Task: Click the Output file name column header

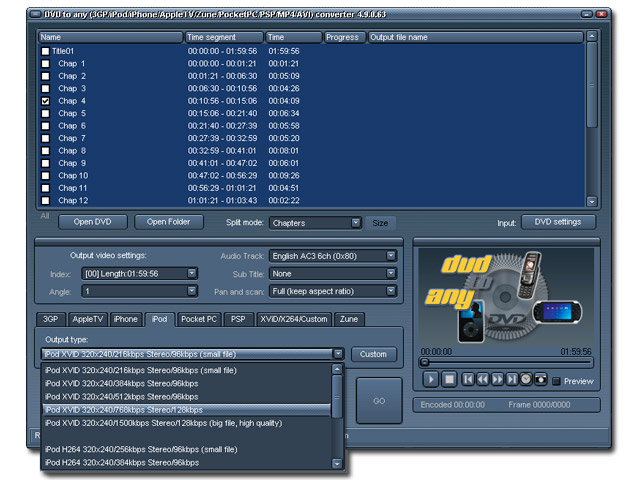Action: coord(476,37)
